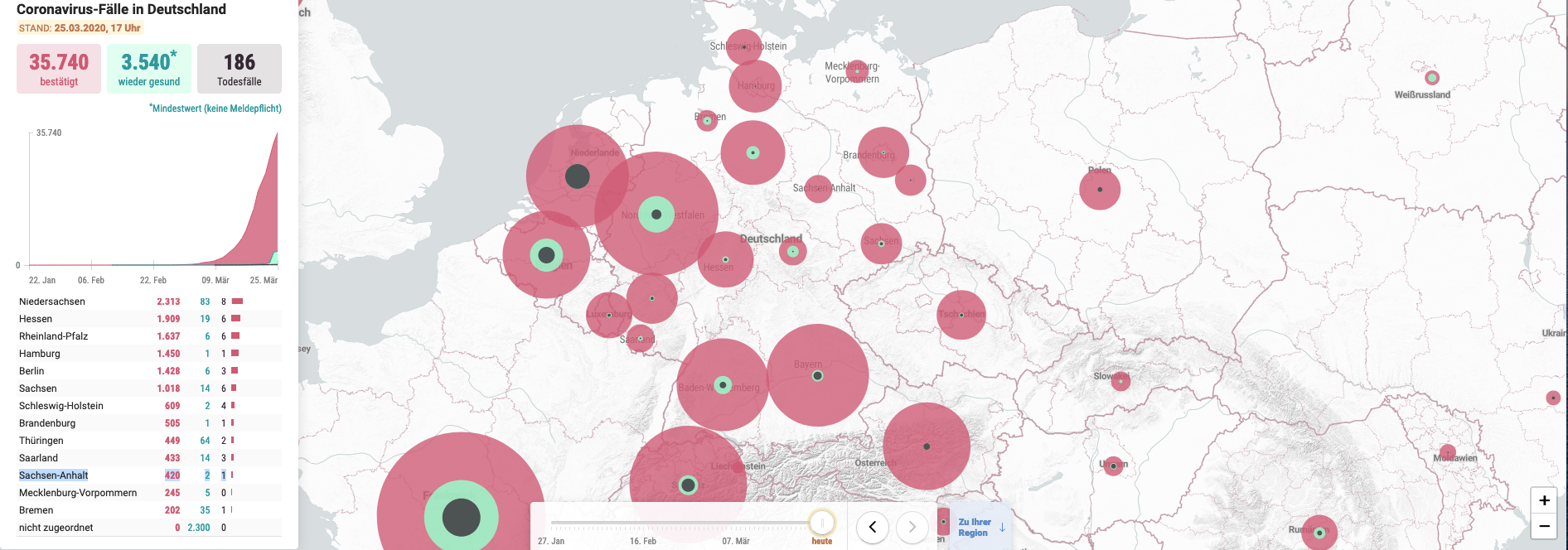Viewport: 1568px width, 550px height.
Task: Click the Bayern case bubble
Action: pyautogui.click(x=818, y=375)
